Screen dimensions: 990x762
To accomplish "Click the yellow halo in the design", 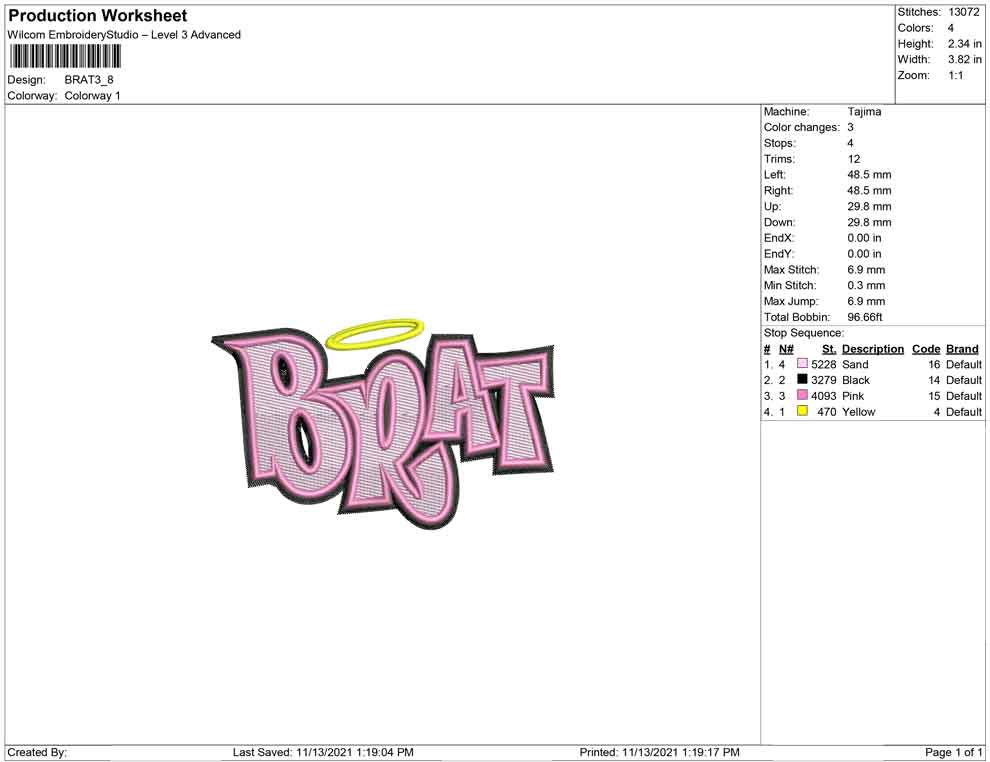I will tap(375, 334).
